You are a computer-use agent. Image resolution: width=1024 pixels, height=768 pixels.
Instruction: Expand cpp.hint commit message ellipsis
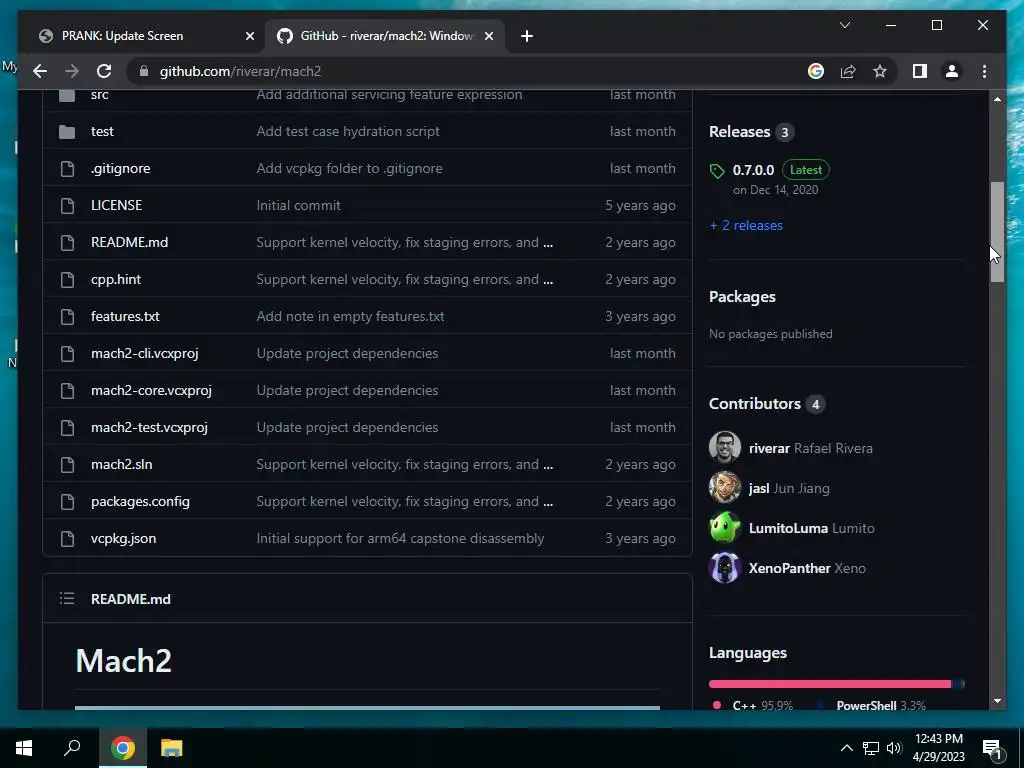pos(548,280)
